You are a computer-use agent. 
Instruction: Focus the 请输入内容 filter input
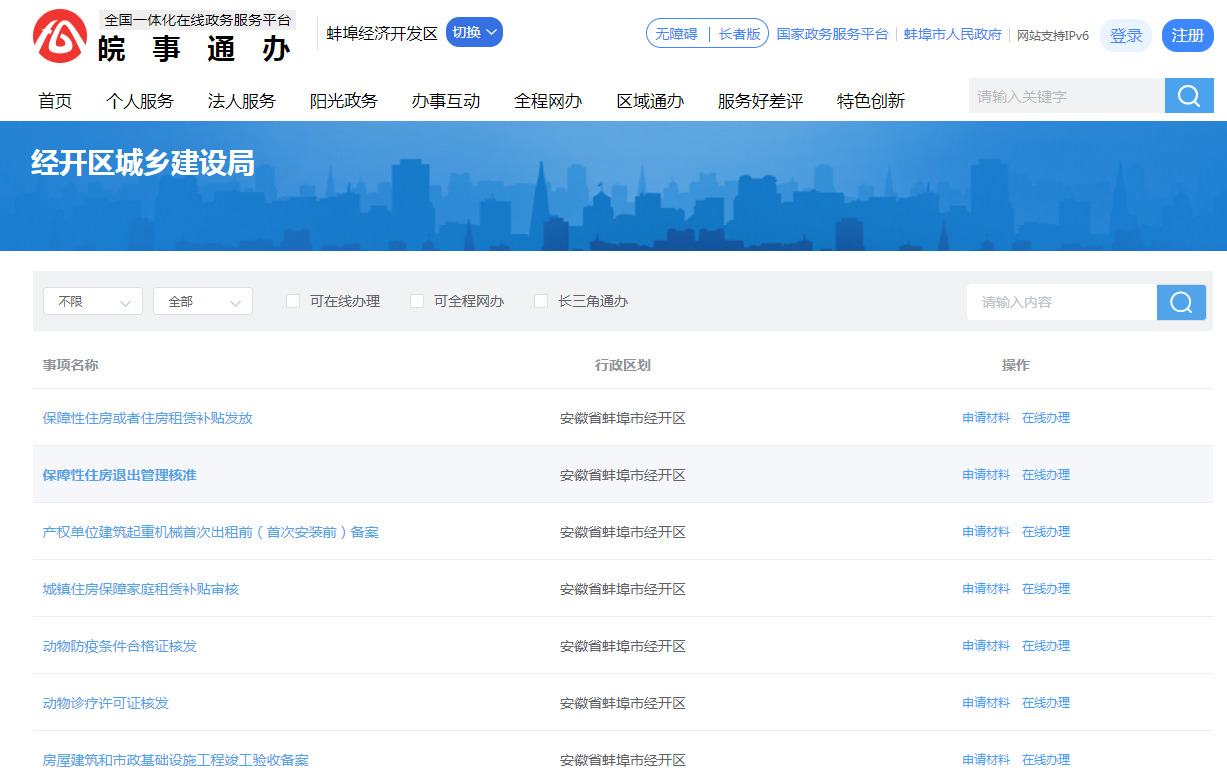click(1061, 302)
